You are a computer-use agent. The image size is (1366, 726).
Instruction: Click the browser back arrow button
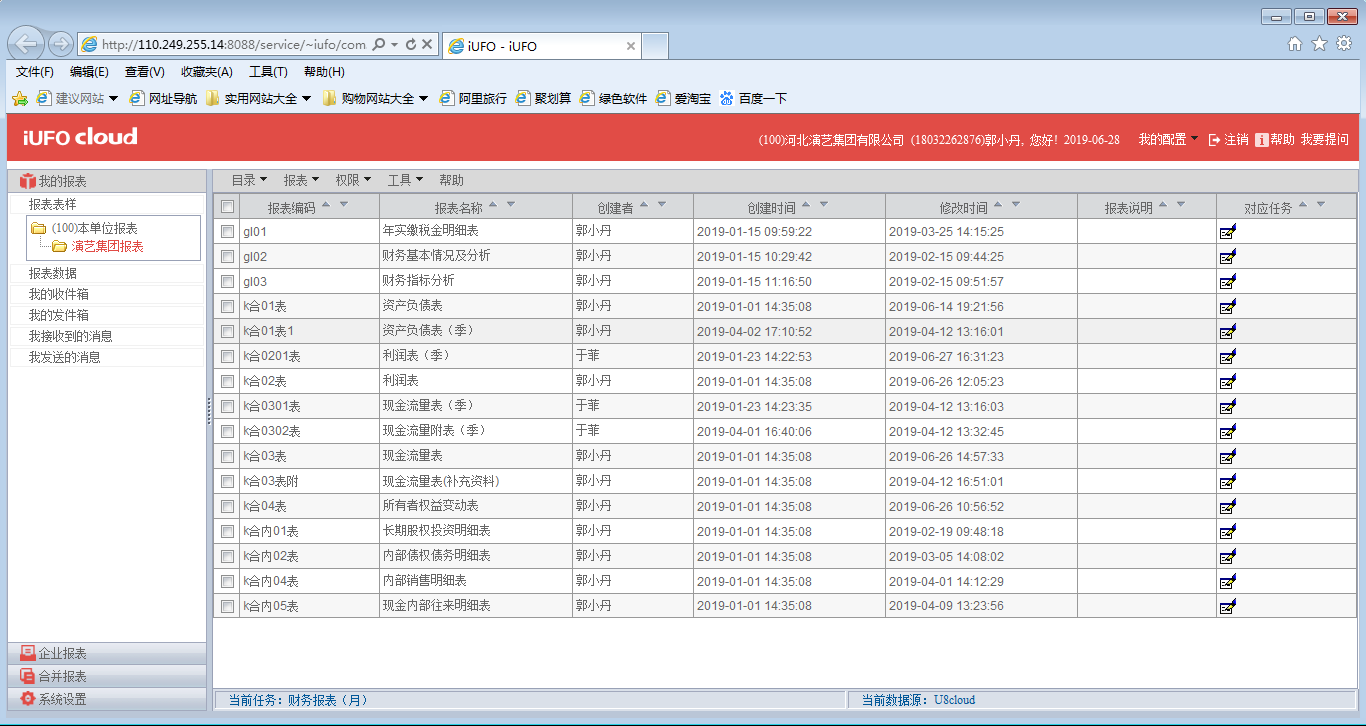tap(27, 44)
